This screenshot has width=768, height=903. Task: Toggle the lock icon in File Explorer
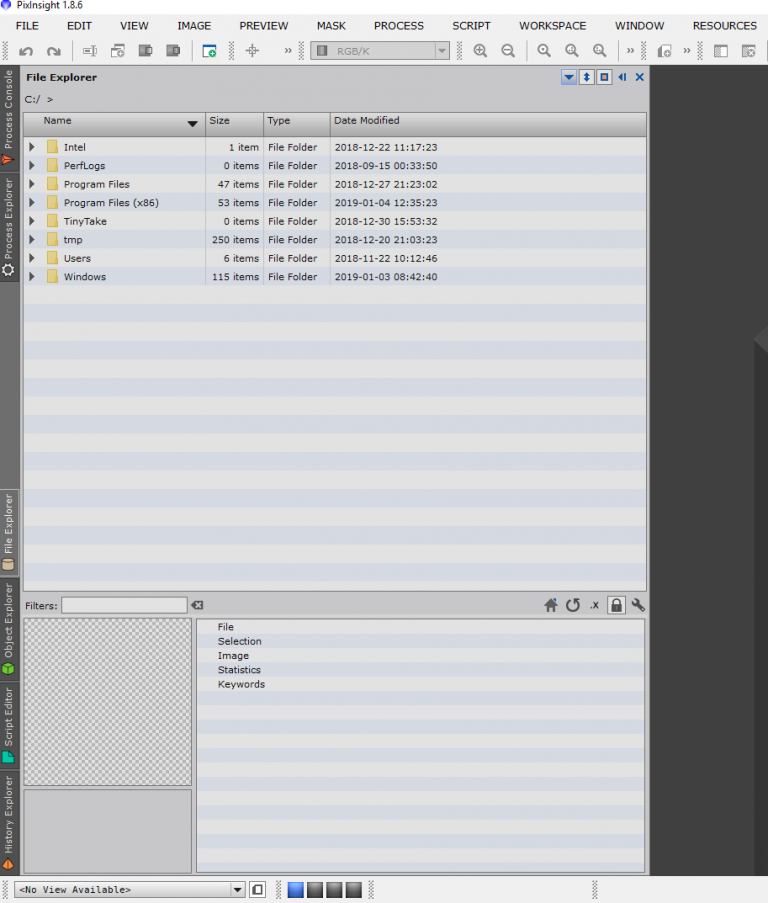click(616, 605)
